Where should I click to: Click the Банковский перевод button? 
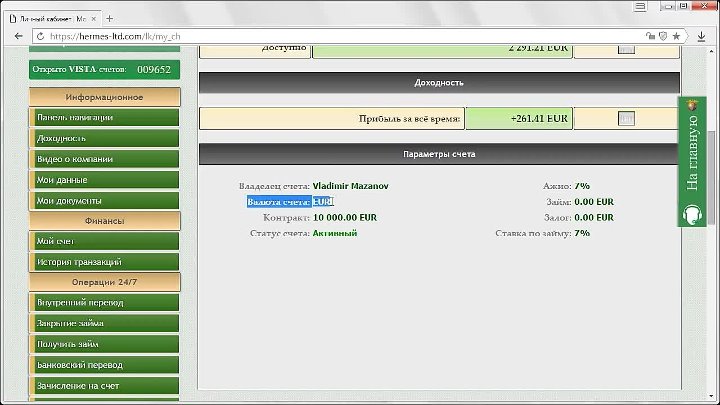105,365
